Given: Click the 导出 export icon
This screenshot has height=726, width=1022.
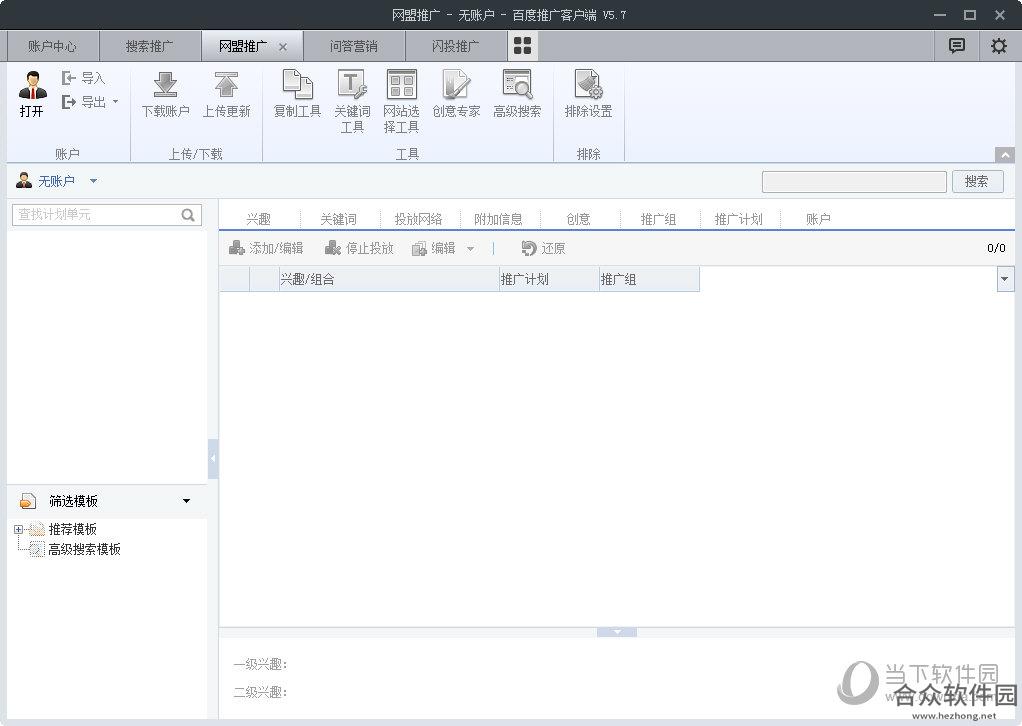Looking at the screenshot, I should (x=68, y=102).
